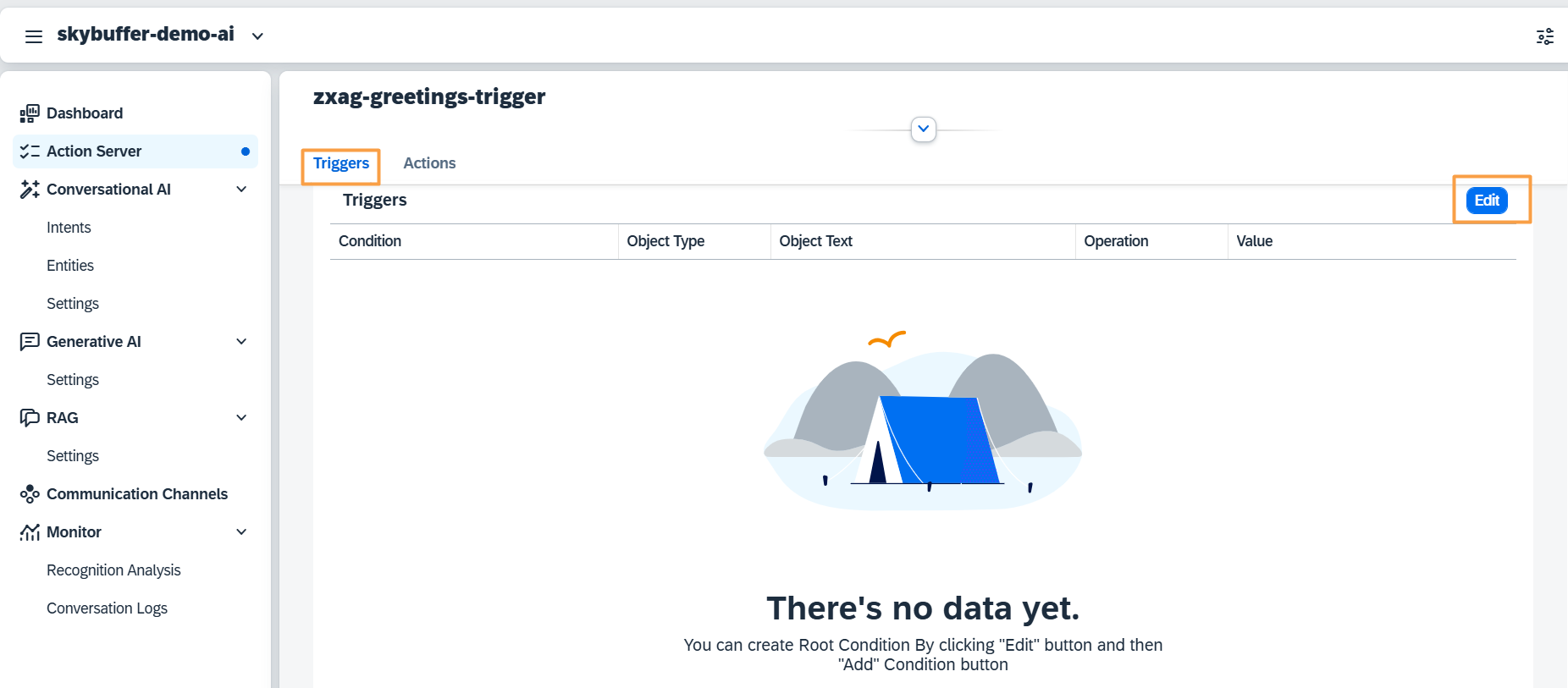This screenshot has width=1568, height=688.
Task: Click the Condition column header
Action: (474, 241)
